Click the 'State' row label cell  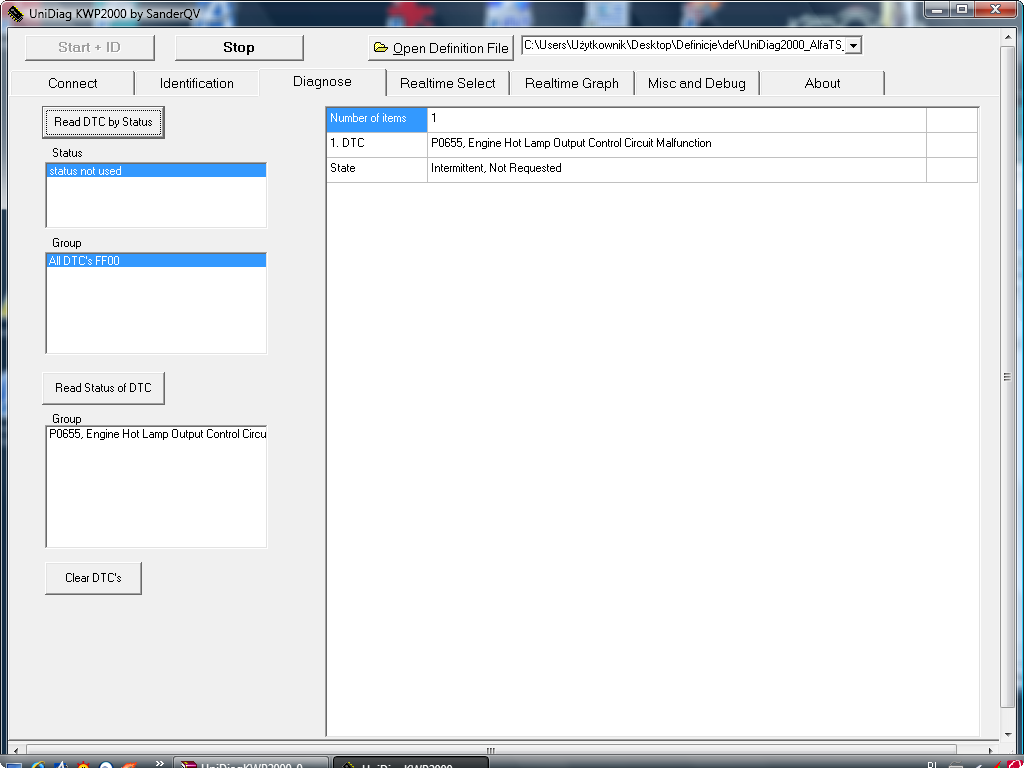377,168
